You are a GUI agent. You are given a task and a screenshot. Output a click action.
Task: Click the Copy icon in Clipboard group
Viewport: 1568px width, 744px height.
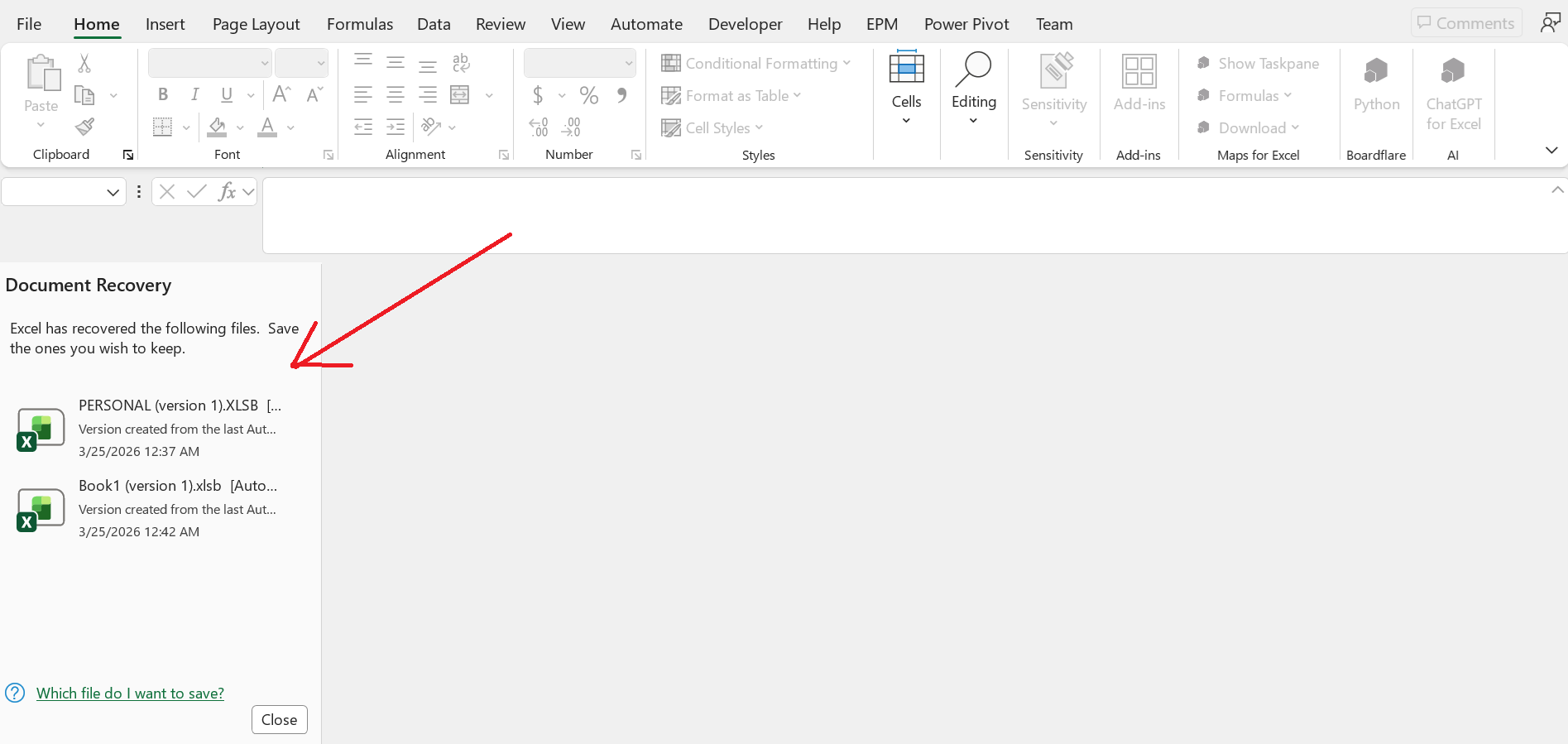tap(84, 95)
